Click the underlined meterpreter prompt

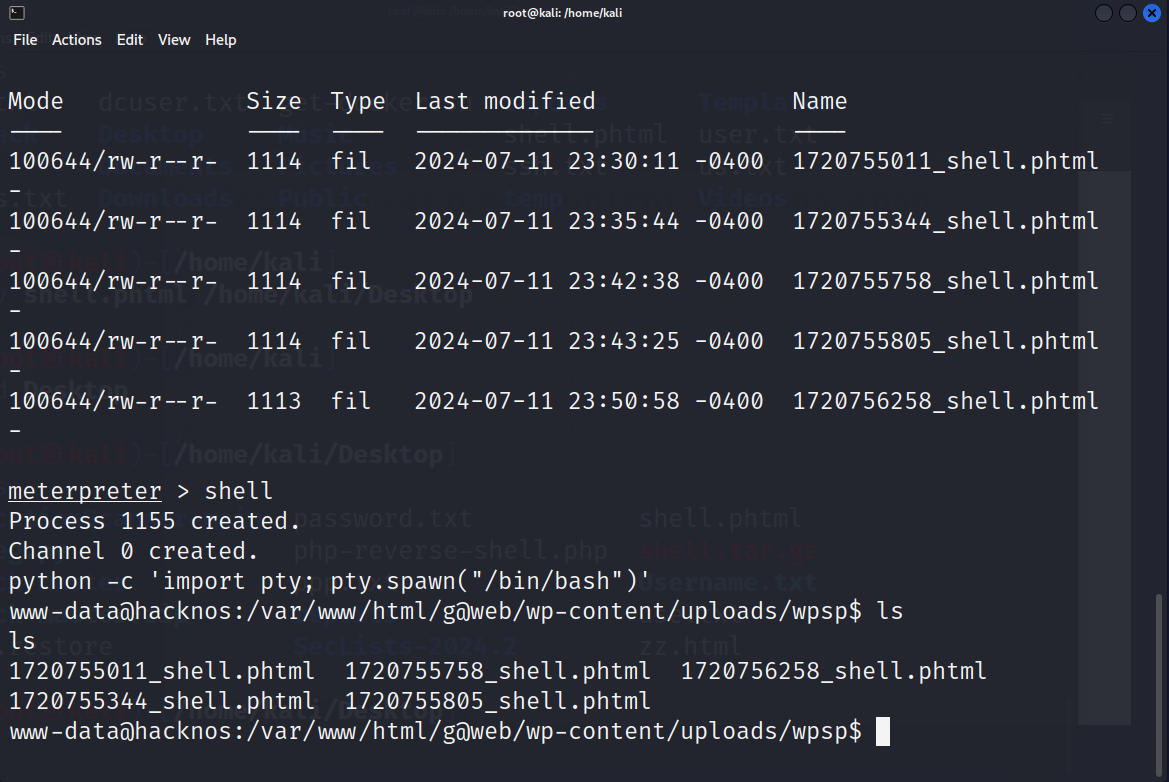84,490
